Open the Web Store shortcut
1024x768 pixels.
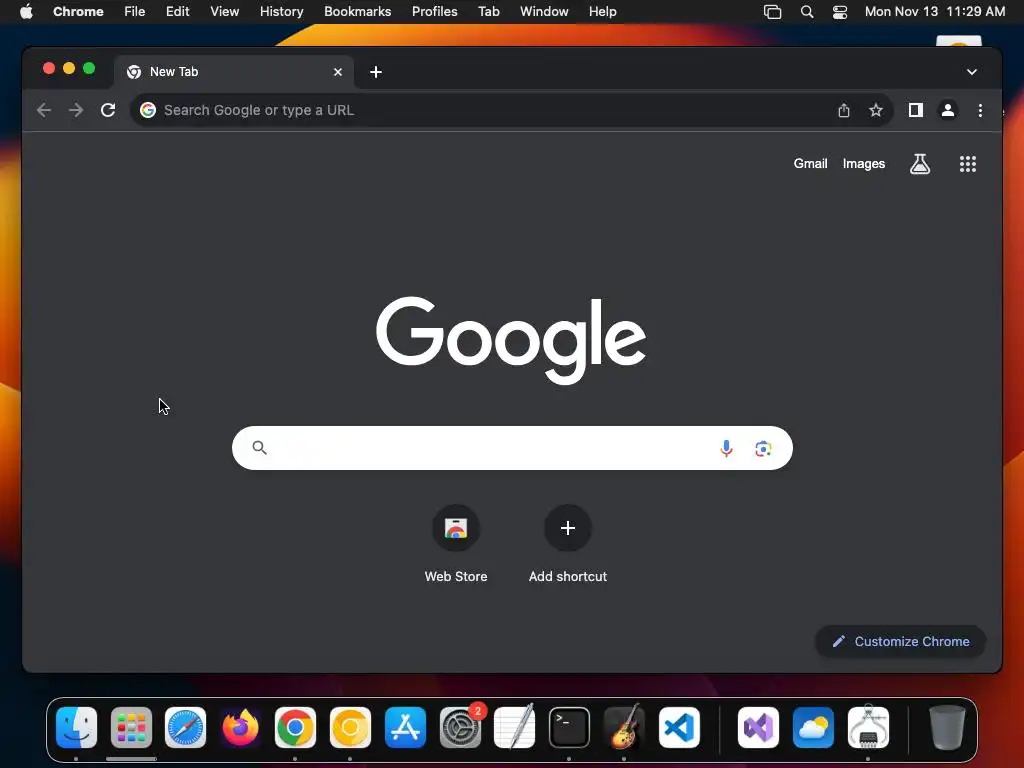coord(456,528)
